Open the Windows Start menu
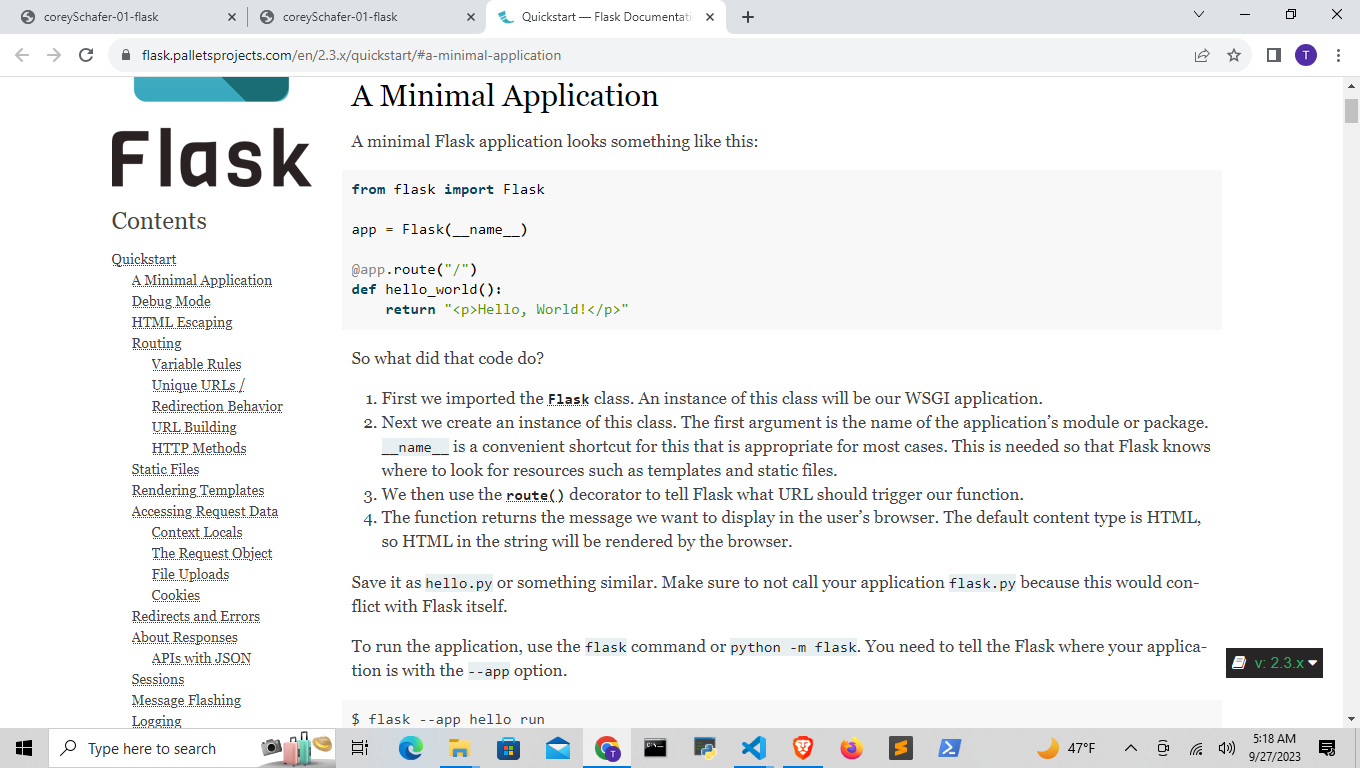 pos(24,748)
